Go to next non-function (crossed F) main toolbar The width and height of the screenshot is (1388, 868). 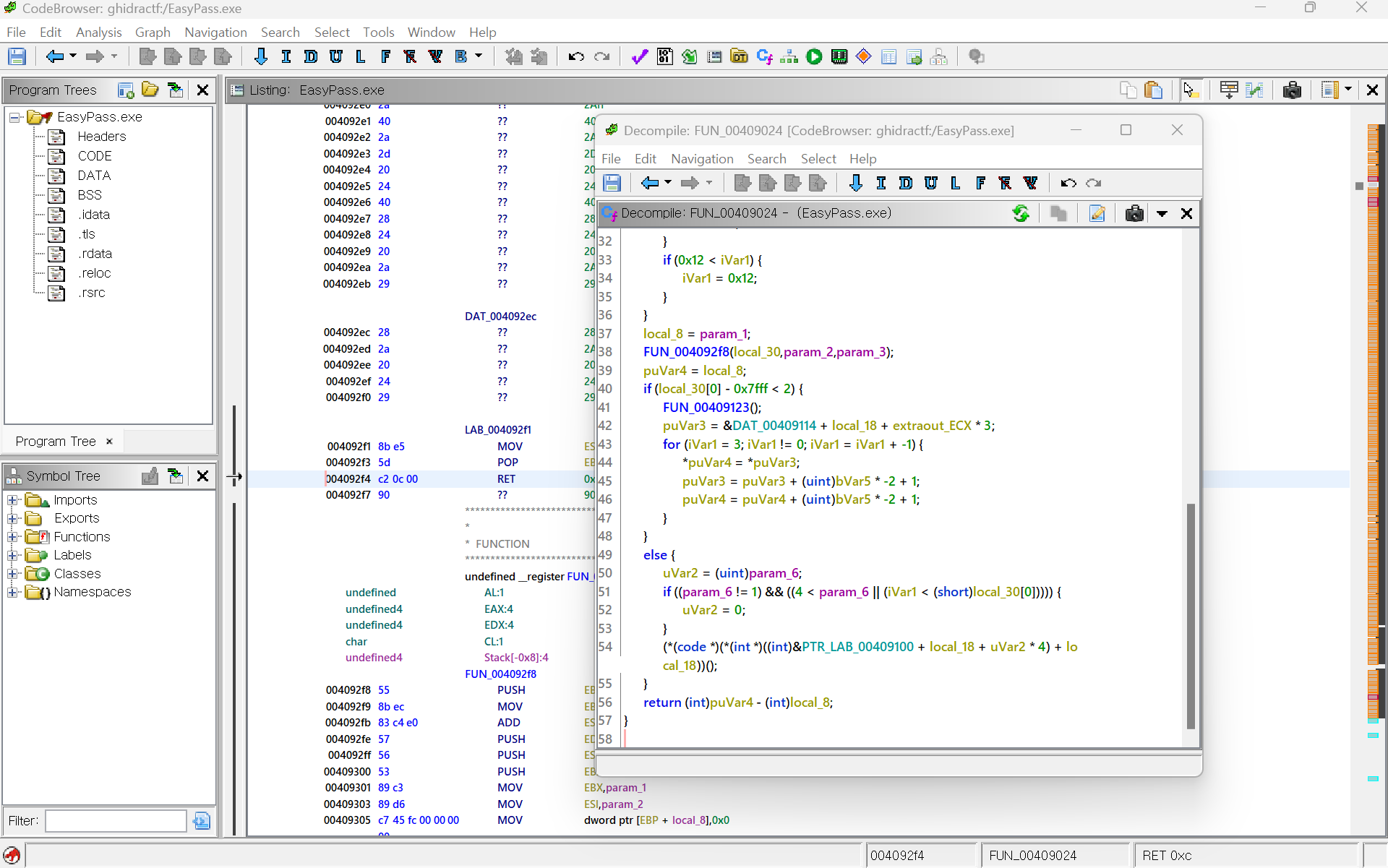pyautogui.click(x=410, y=56)
